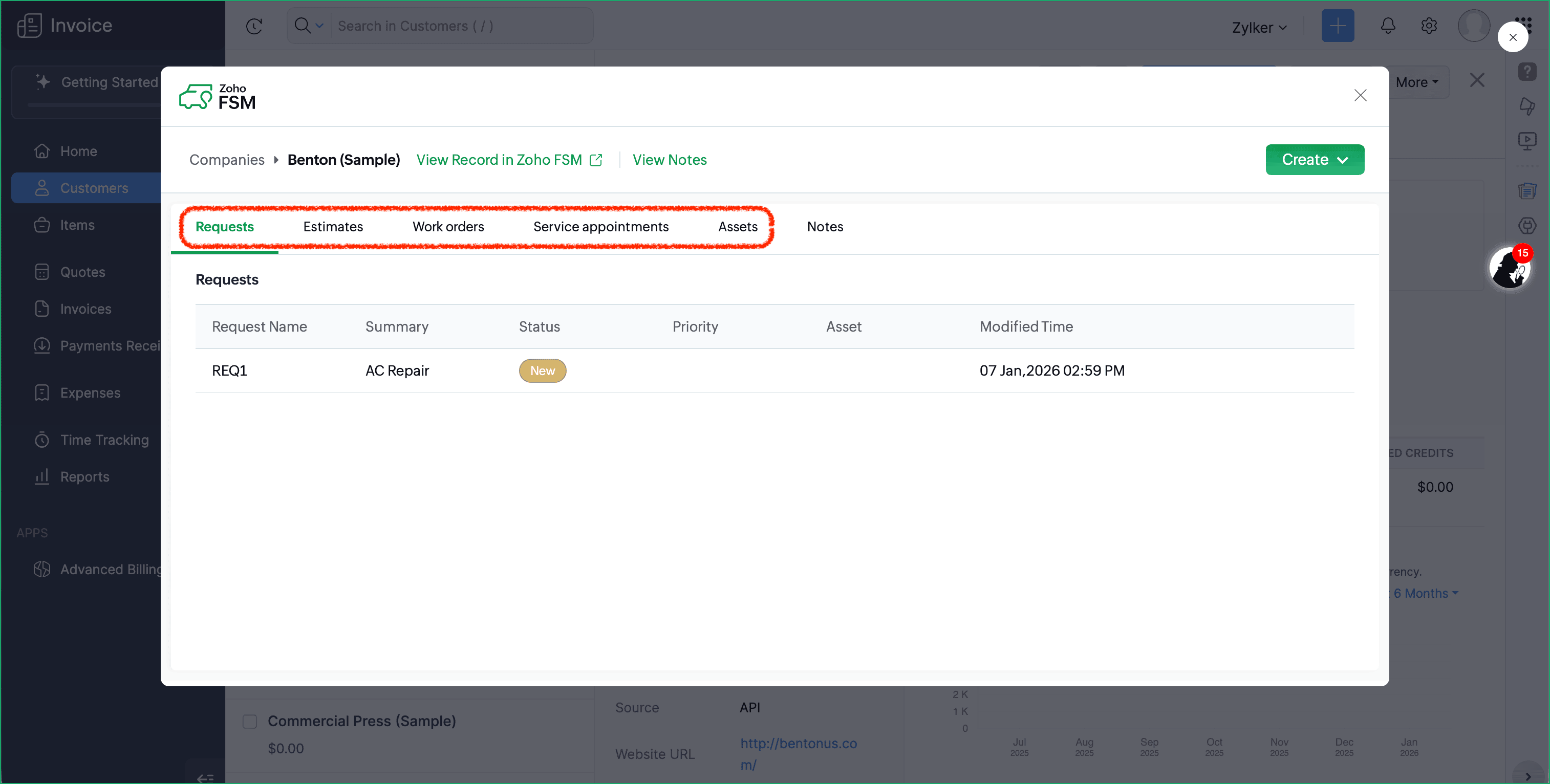Click the Search in Customers field

pyautogui.click(x=460, y=26)
